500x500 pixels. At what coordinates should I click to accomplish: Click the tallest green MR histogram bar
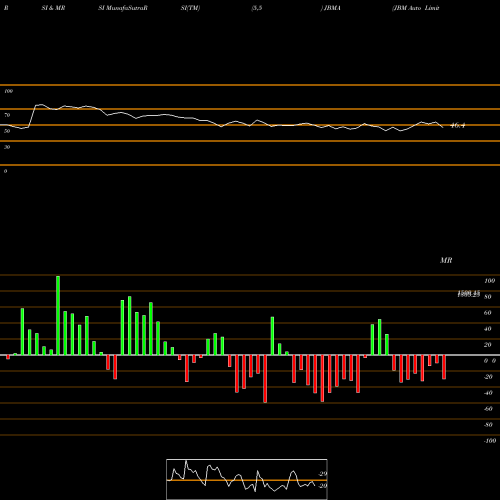pos(58,315)
